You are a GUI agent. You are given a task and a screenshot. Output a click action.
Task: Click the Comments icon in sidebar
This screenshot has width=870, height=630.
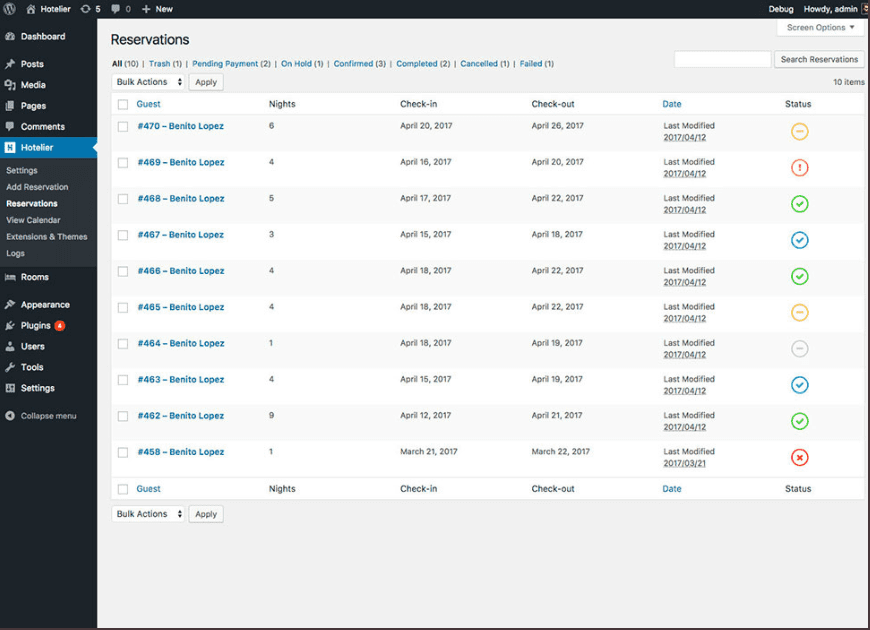[x=10, y=127]
